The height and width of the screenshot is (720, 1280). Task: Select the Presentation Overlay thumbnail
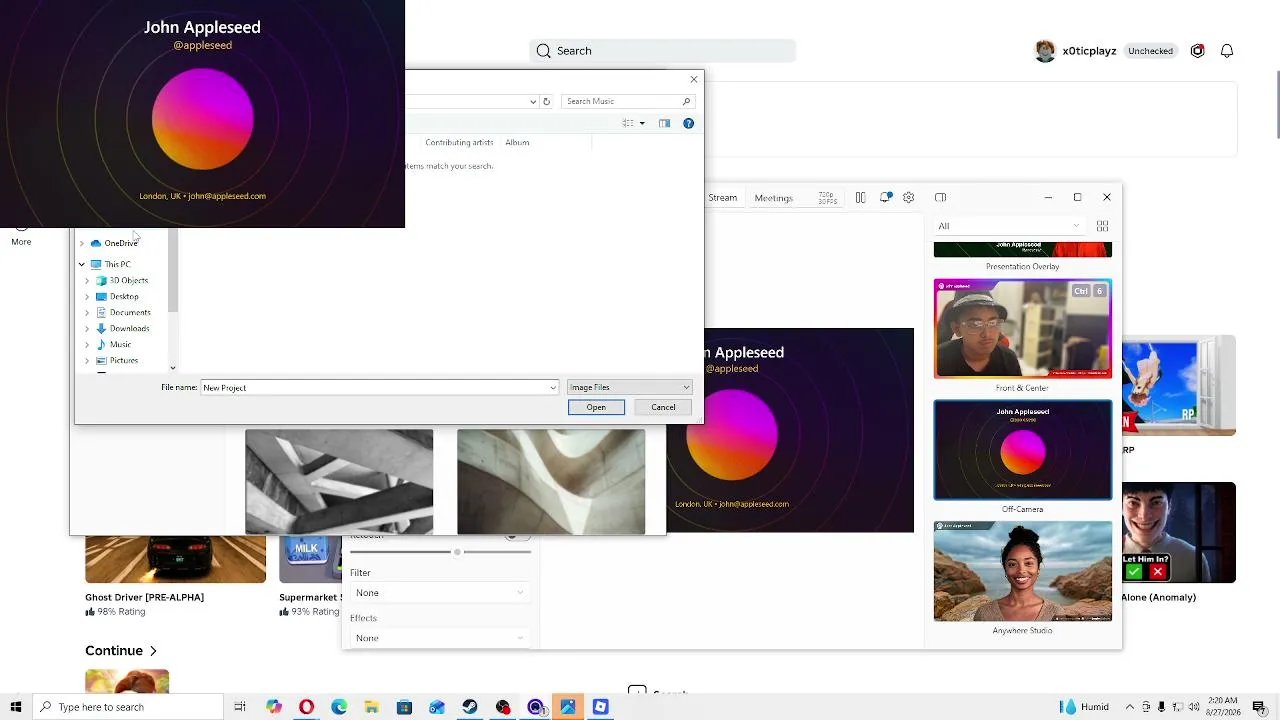1022,250
